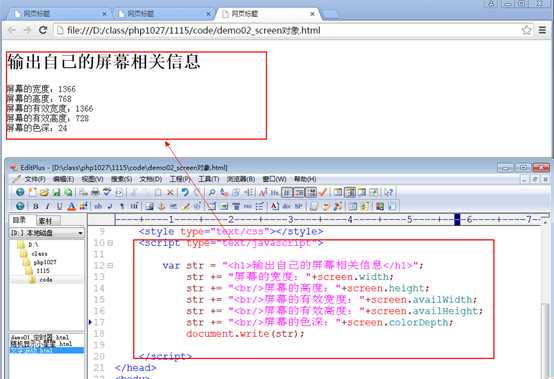The image size is (554, 379).
Task: Click the Italic I icon in HTML toolbar
Action: tap(47, 206)
